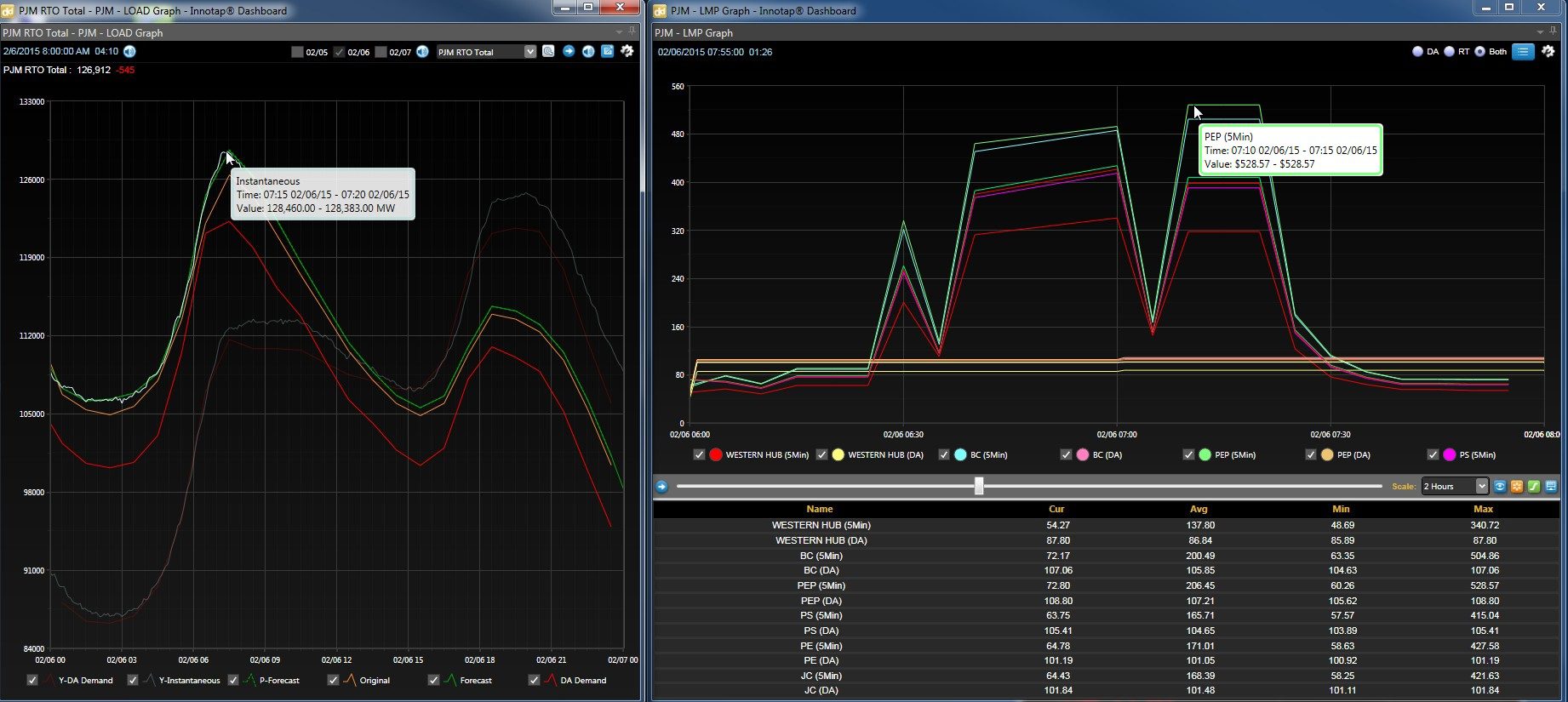Click the Min column header
This screenshot has height=702, width=1568.
(x=1341, y=509)
